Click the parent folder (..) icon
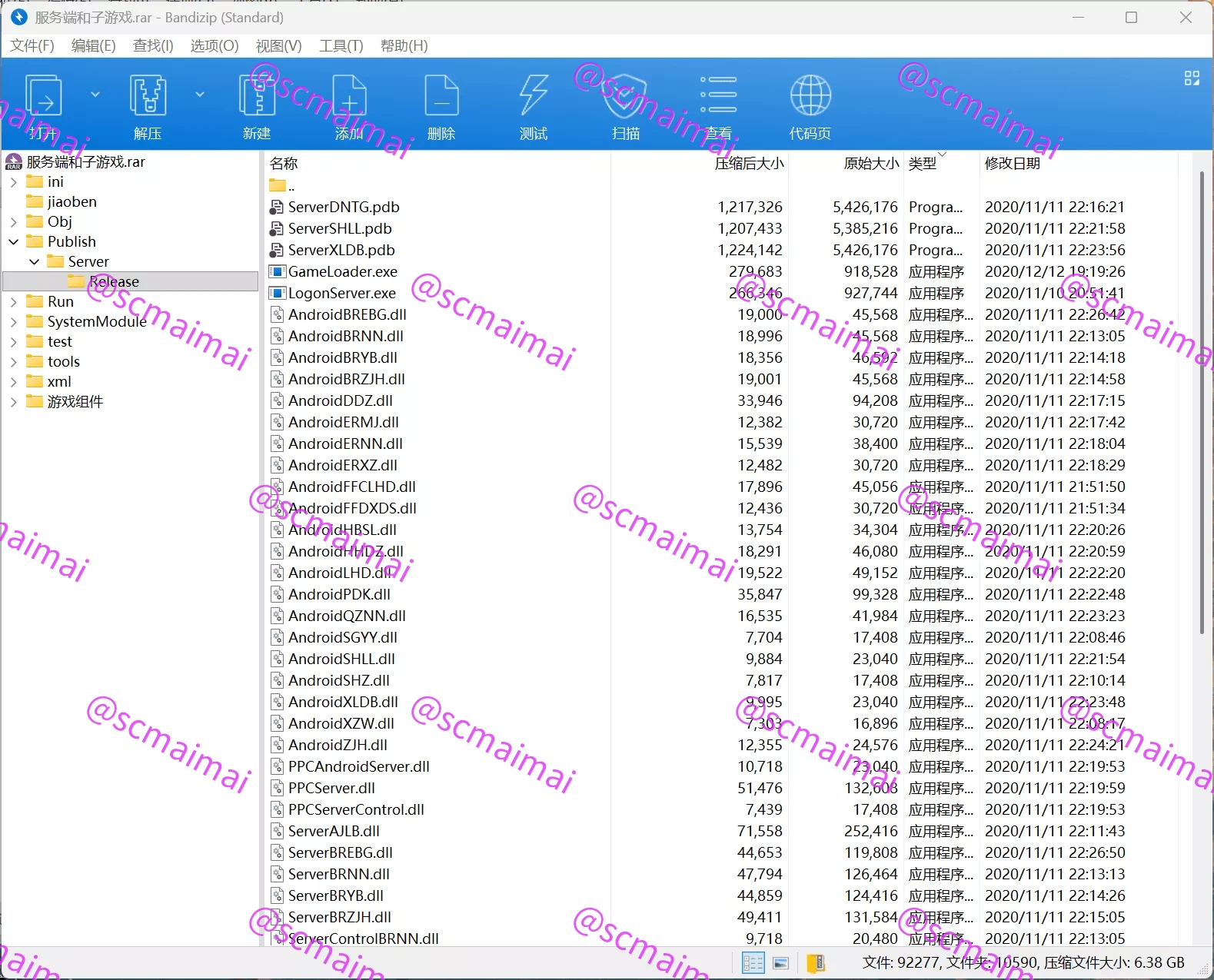The image size is (1214, 980). [x=277, y=185]
